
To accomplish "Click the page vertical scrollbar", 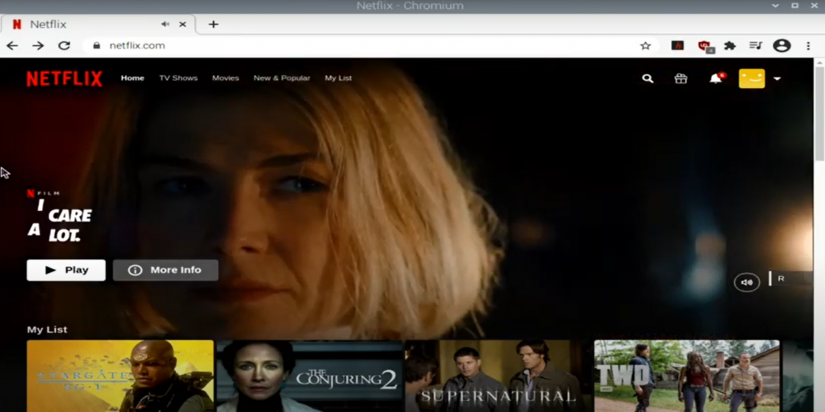I will (819, 120).
